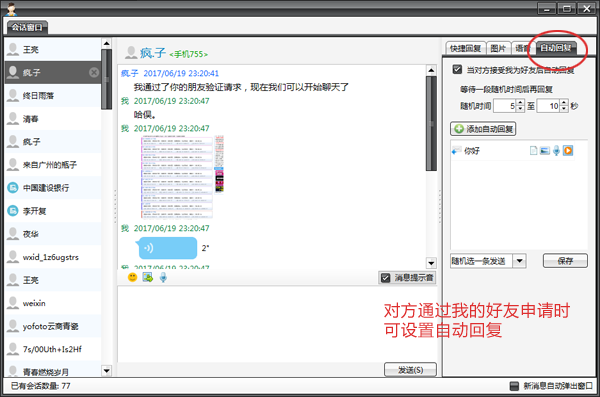Click orange play icon in 你好 row
This screenshot has height=397, width=600.
(x=568, y=150)
